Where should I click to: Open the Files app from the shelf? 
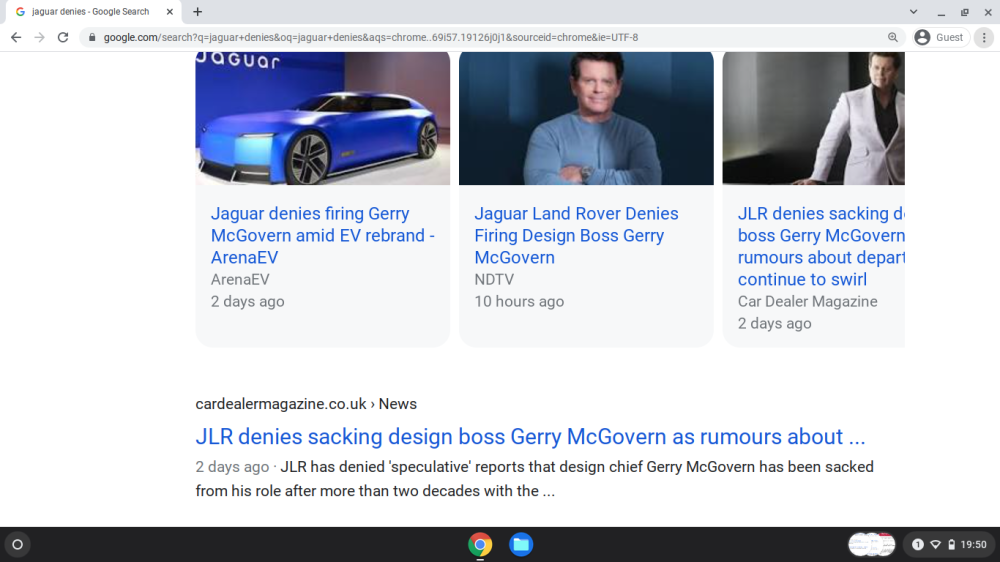click(x=521, y=545)
